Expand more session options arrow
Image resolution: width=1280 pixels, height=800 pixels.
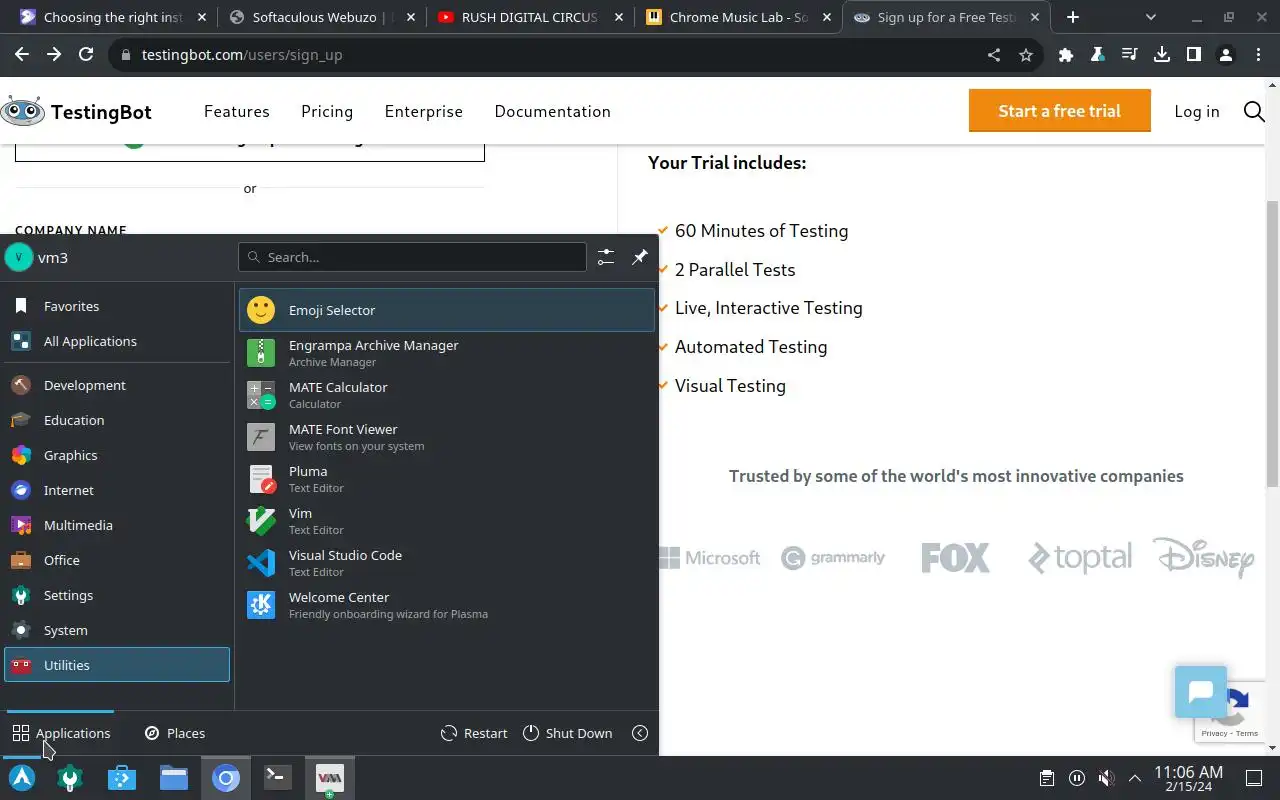click(x=640, y=733)
